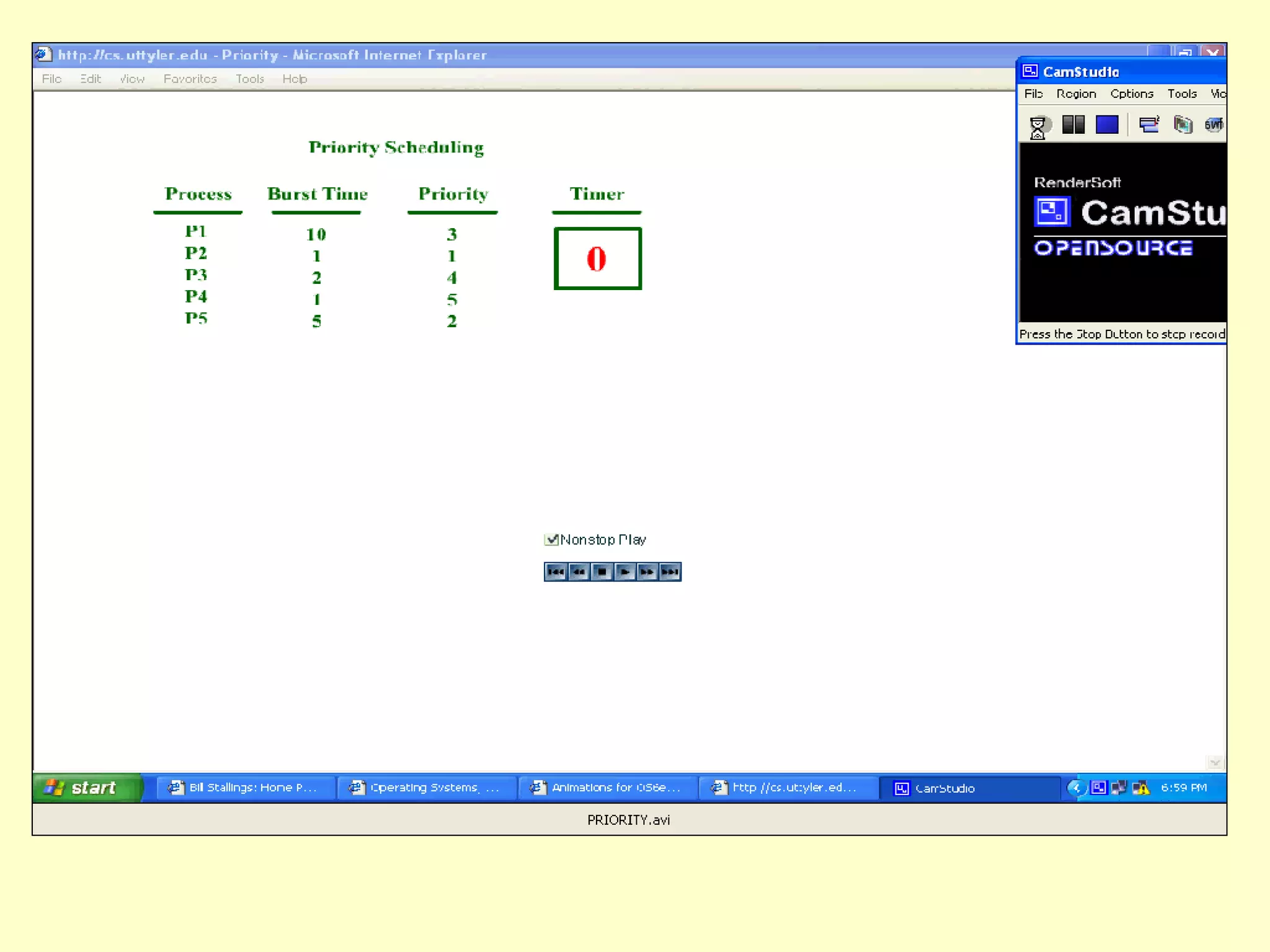Screen dimensions: 1270x952
Task: Open the Region menu in CamStudio
Action: point(1076,94)
